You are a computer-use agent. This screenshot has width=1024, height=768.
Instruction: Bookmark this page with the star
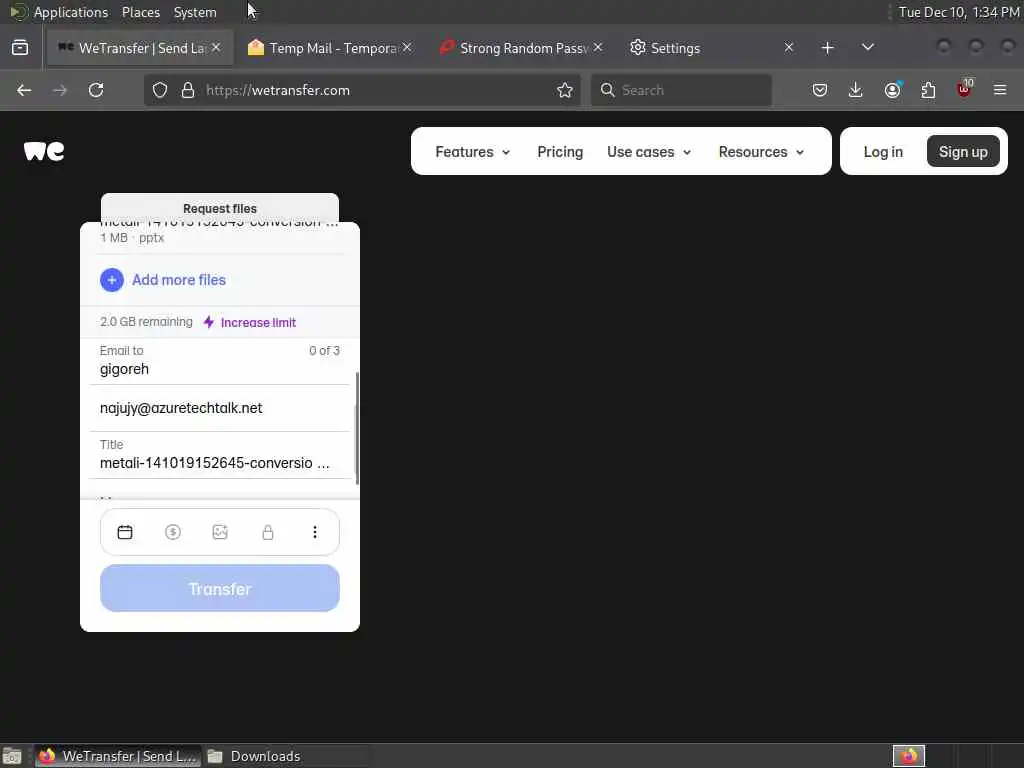(x=565, y=90)
